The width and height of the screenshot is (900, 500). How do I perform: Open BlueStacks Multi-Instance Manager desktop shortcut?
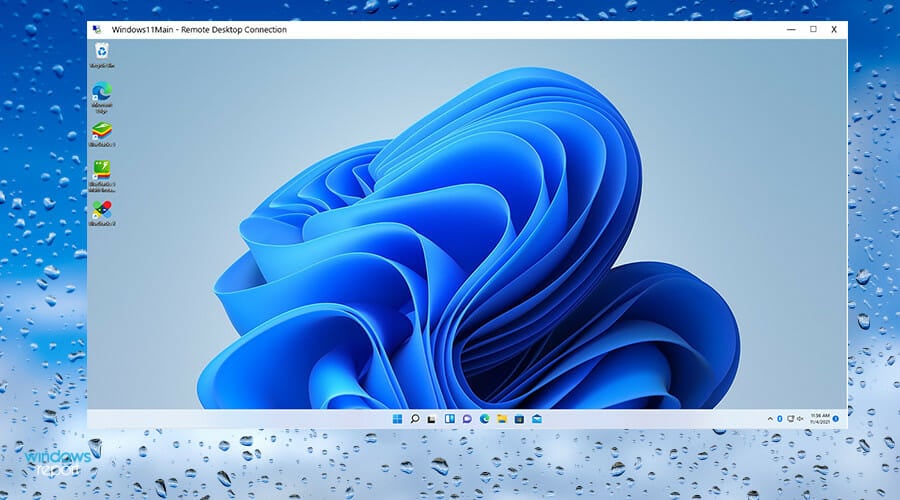coord(101,172)
